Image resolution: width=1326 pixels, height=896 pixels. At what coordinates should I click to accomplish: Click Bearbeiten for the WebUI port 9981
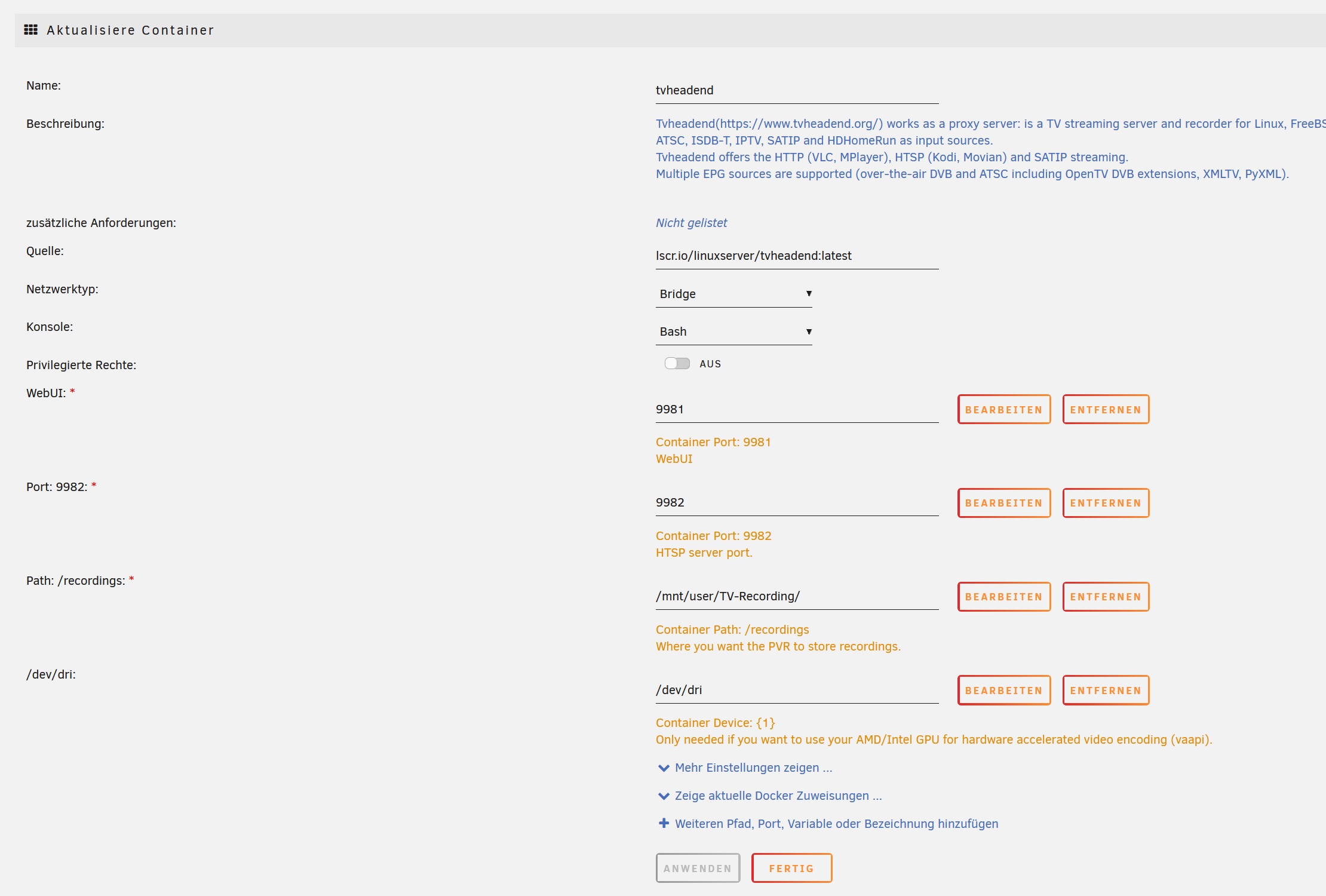(x=1004, y=410)
